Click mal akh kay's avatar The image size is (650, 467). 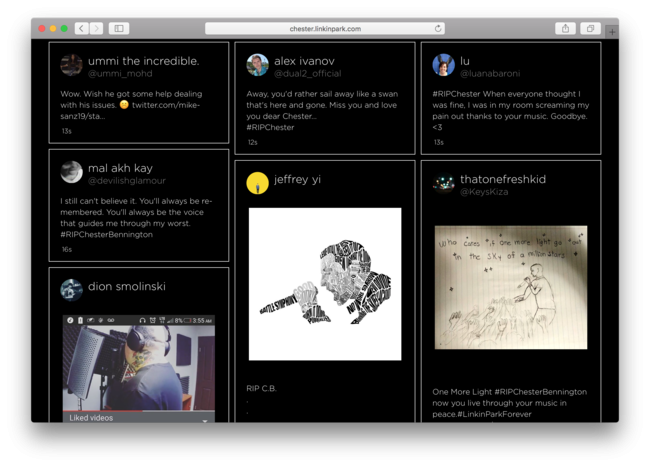pos(71,172)
